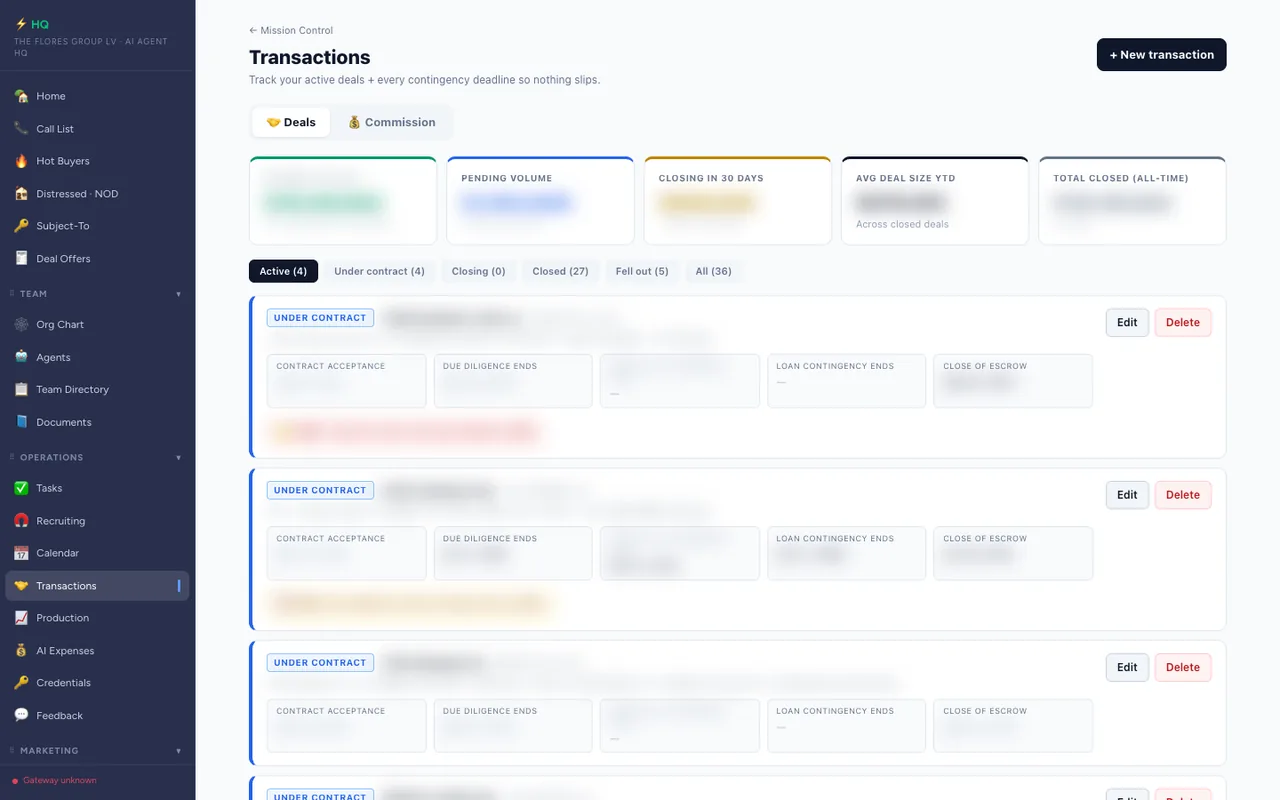Open AI Expenses in sidebar
The width and height of the screenshot is (1280, 800).
[97, 651]
